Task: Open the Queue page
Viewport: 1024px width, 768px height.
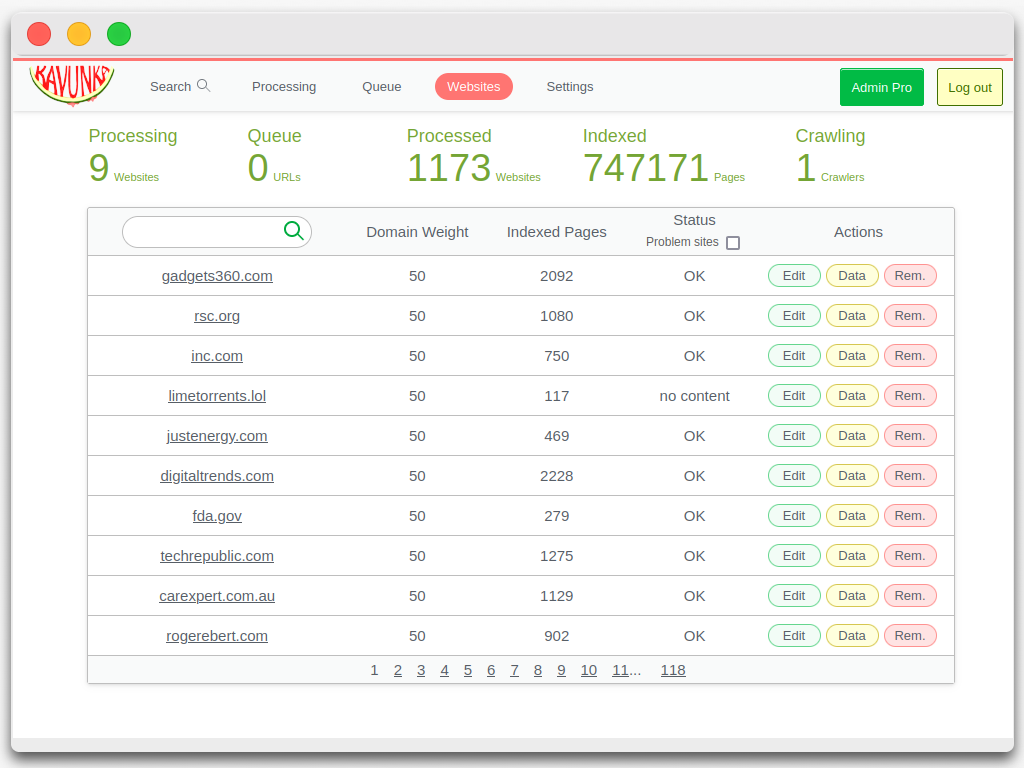Action: (381, 87)
